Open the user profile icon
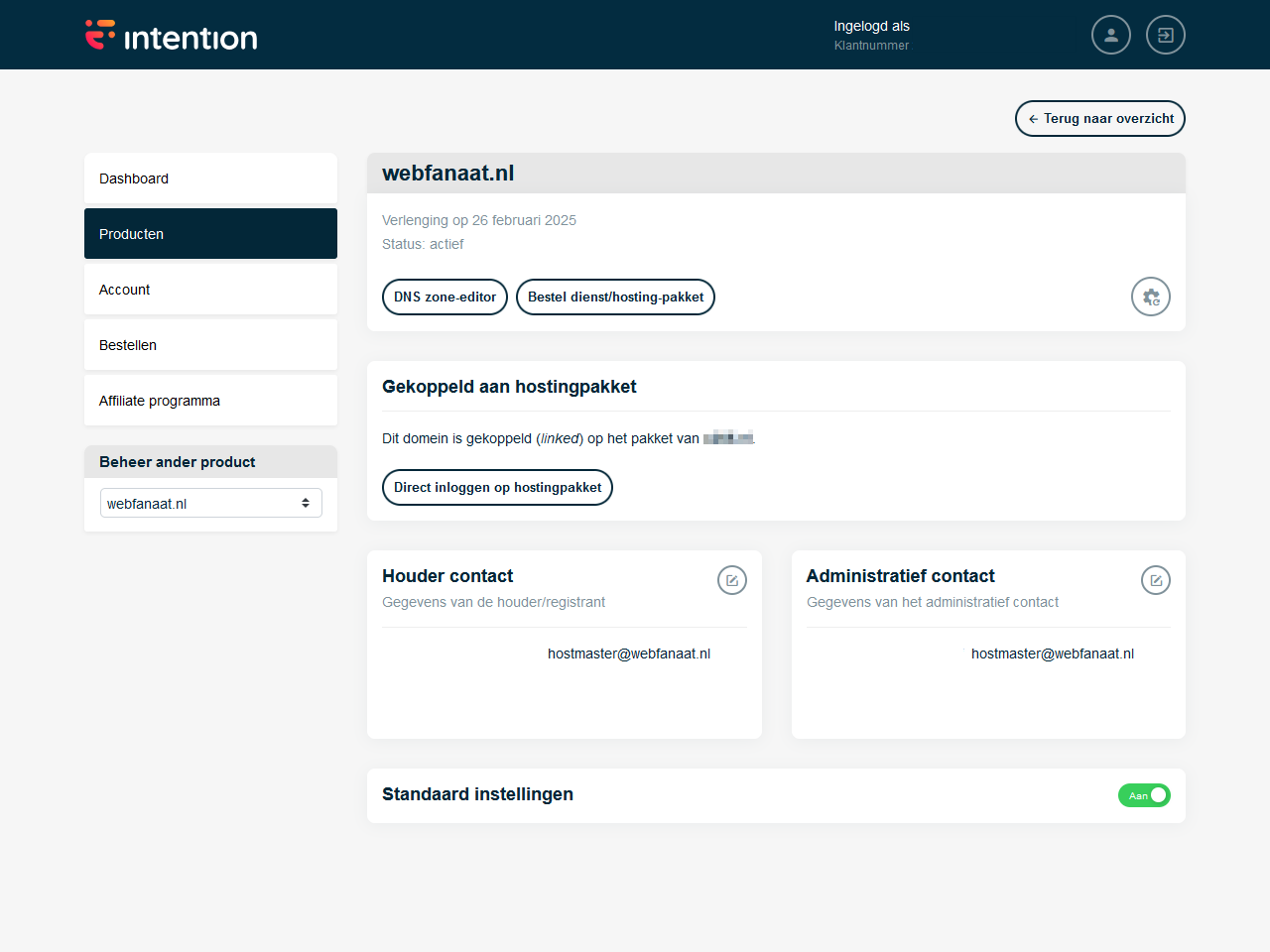This screenshot has height=952, width=1270. [1110, 35]
